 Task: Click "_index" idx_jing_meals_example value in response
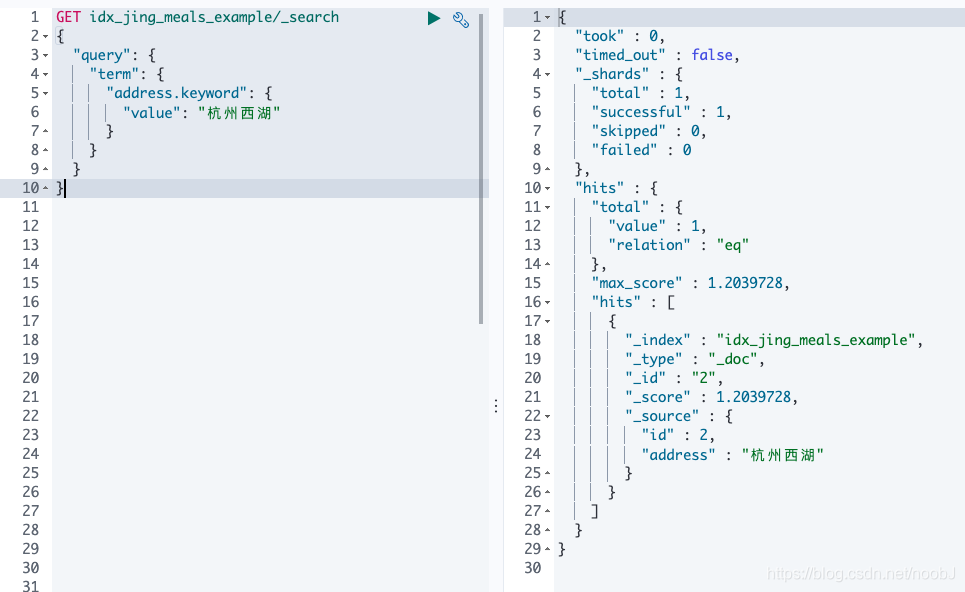[x=816, y=340]
